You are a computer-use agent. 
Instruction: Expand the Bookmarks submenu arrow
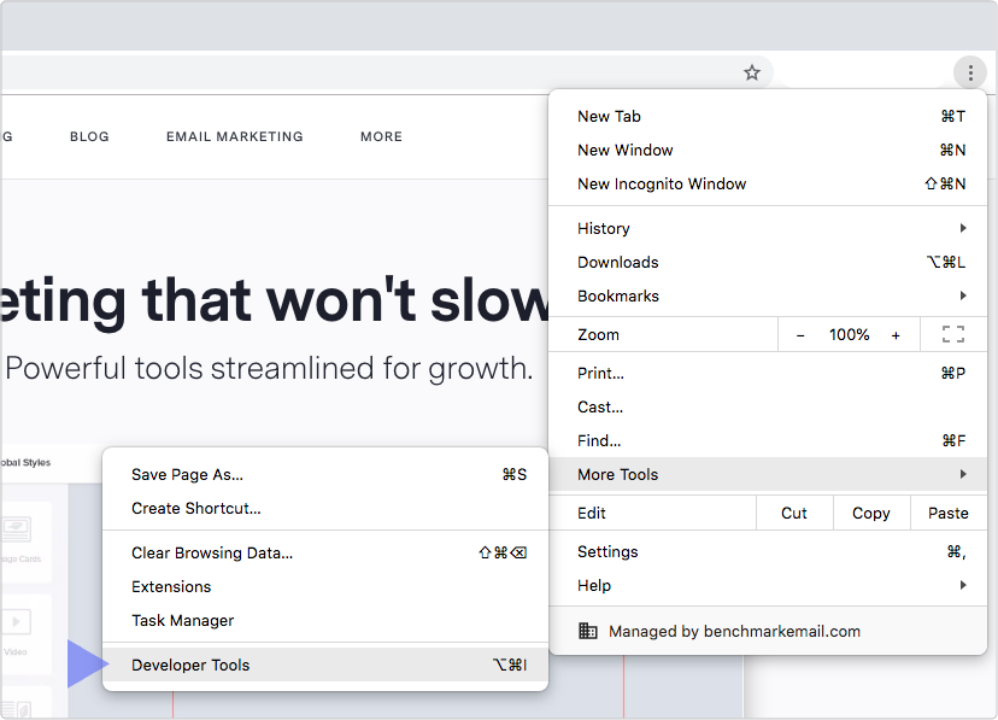coord(963,295)
